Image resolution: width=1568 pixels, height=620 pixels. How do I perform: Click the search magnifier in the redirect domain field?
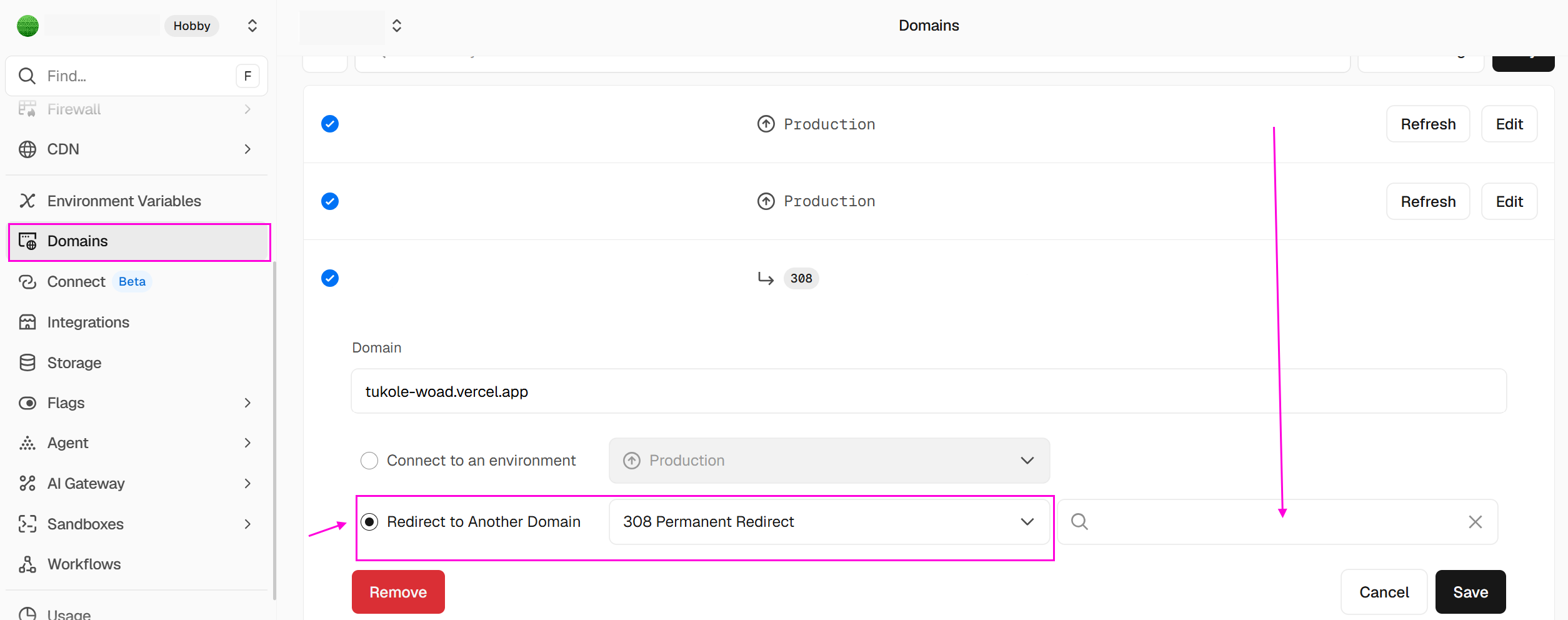click(1079, 521)
